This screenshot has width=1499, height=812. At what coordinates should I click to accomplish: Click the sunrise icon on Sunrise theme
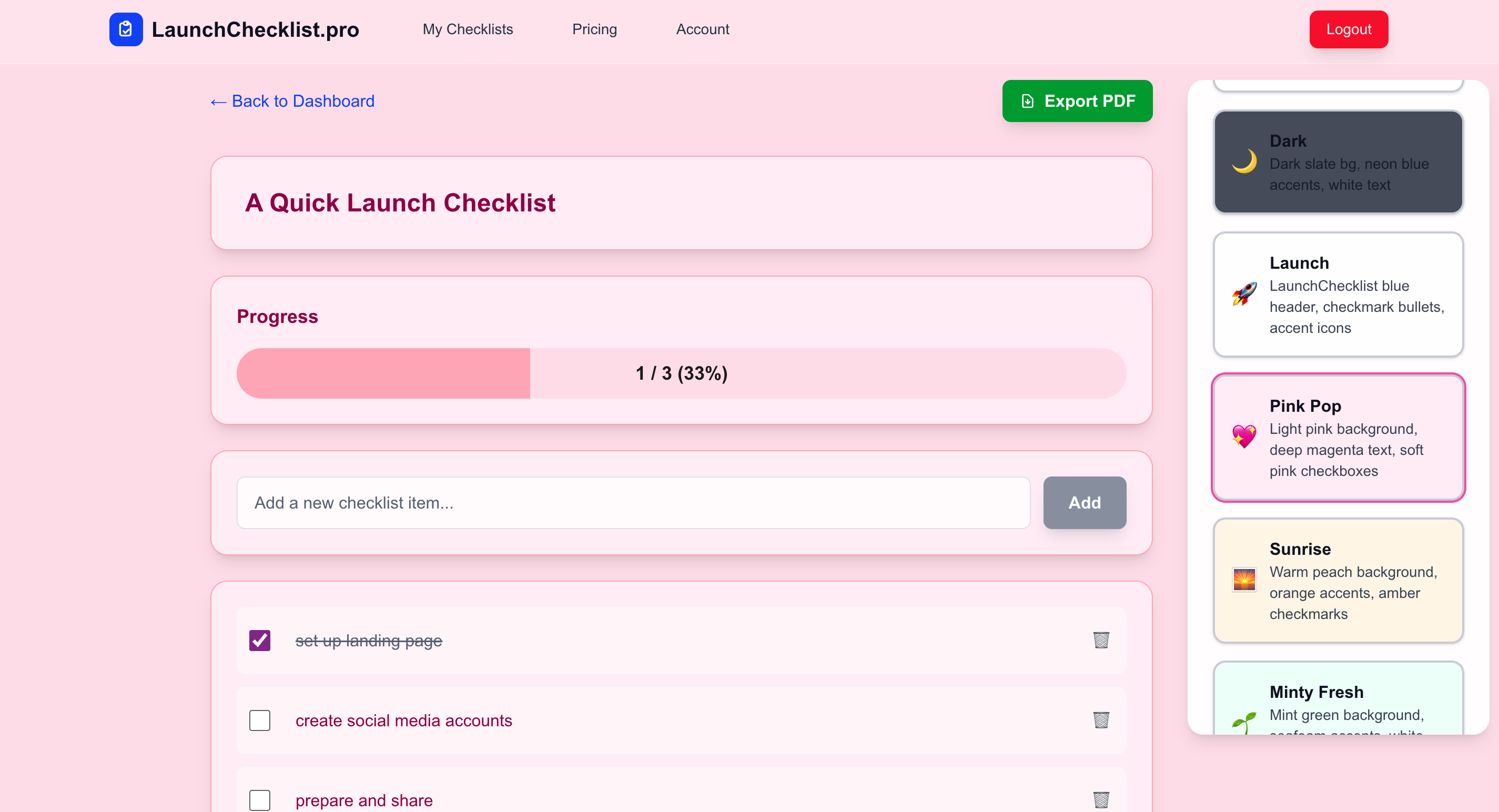click(x=1244, y=580)
